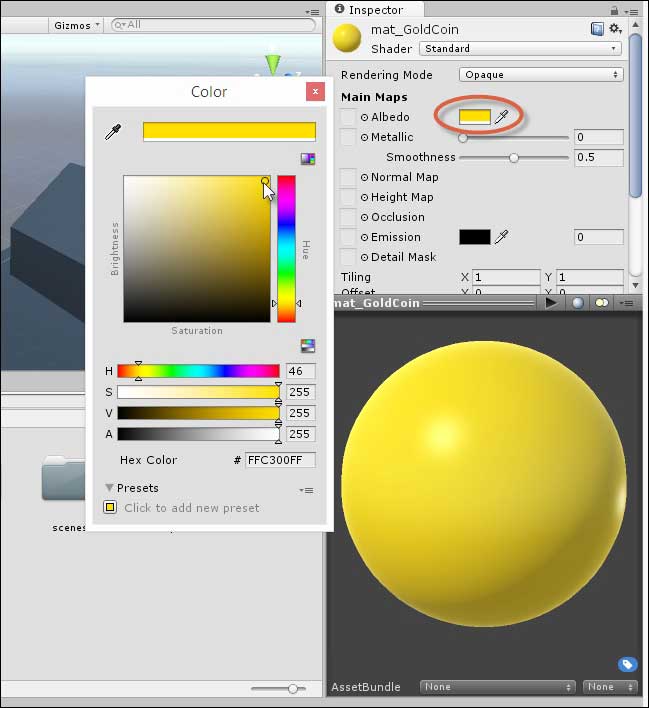Click the eyedropper next to the Emission swatch
Screen dimensions: 649x708
coord(501,237)
